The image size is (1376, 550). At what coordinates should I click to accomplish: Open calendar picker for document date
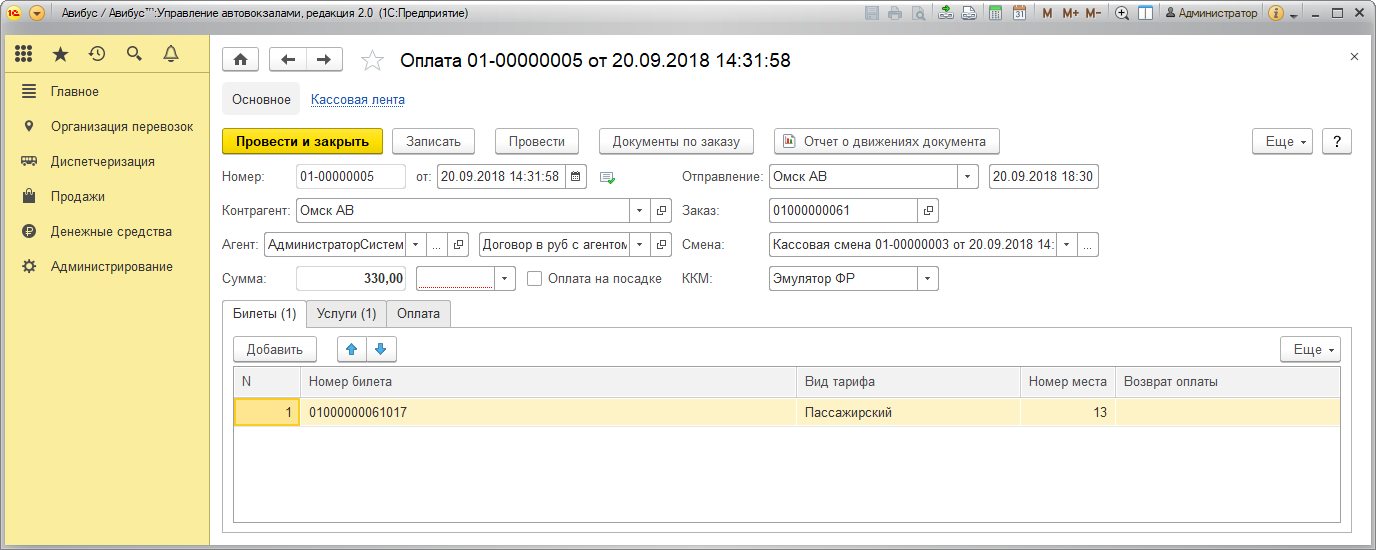click(576, 177)
